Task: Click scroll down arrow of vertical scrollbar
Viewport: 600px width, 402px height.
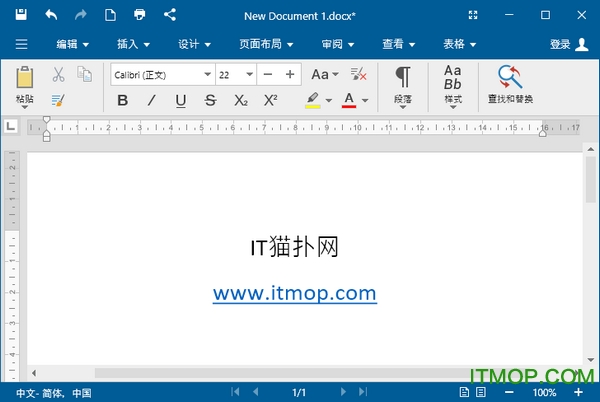Action: pyautogui.click(x=590, y=360)
